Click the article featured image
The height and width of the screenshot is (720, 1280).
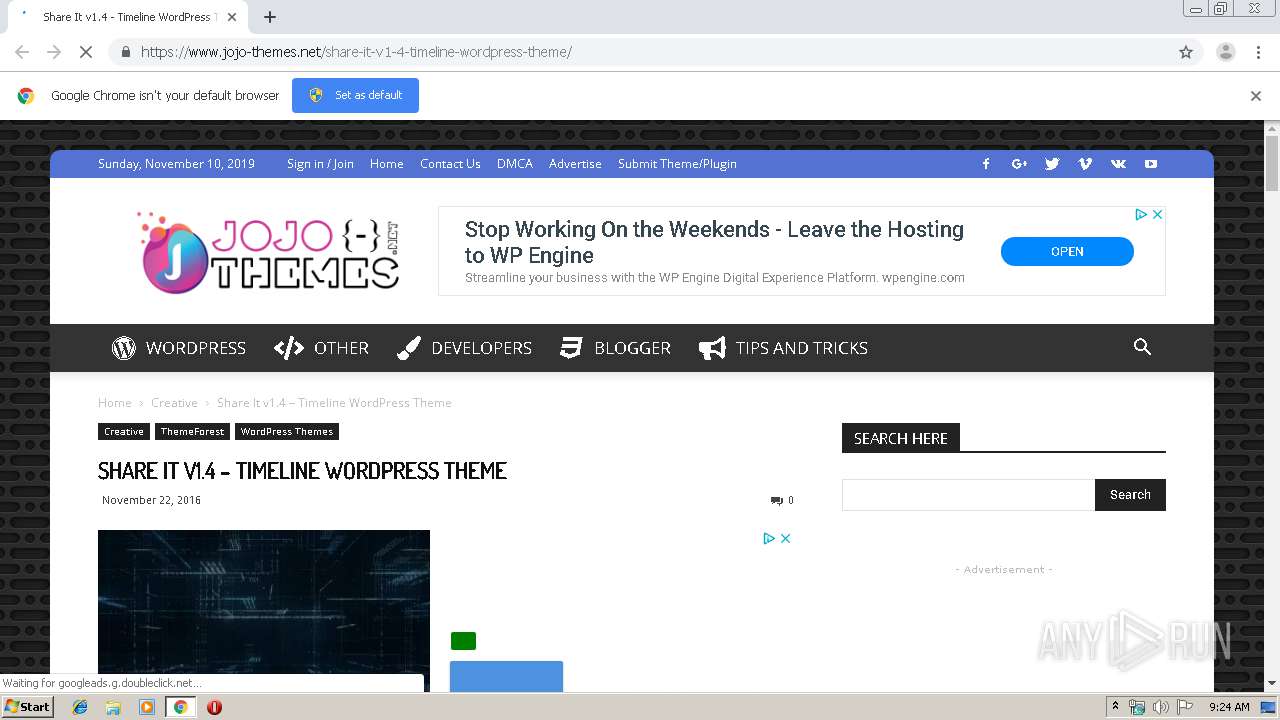pos(264,610)
